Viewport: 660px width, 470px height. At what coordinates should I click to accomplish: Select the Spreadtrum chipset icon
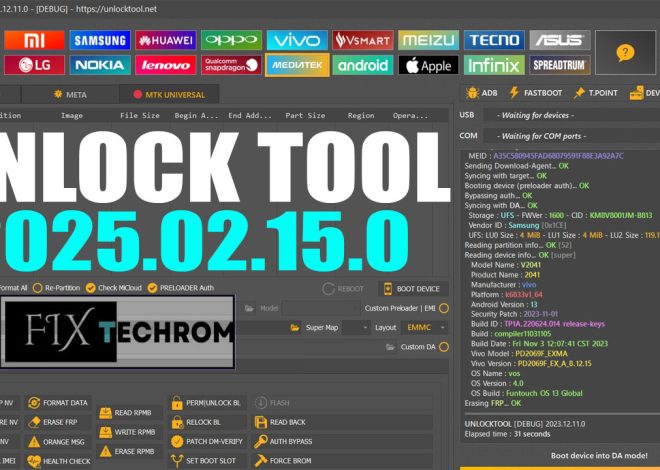560,65
